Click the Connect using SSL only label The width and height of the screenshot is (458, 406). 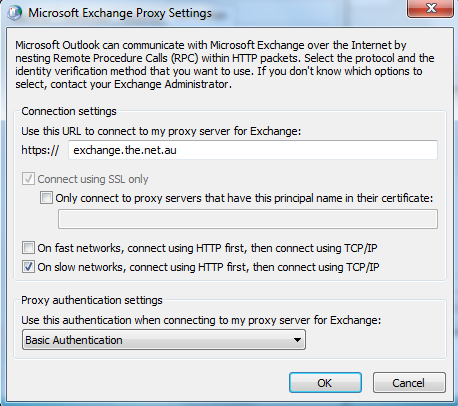point(93,179)
